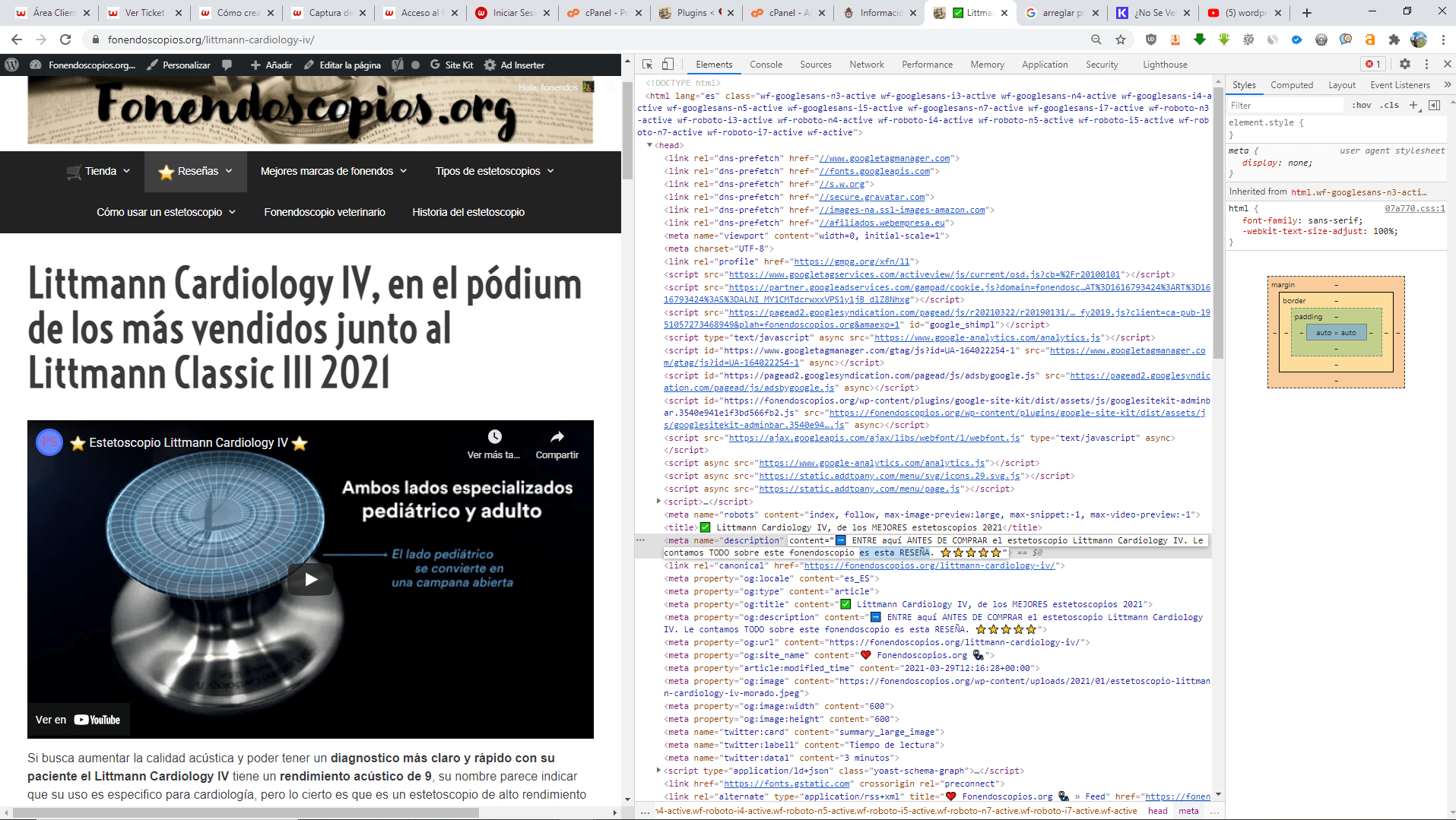Show more Styles pane tabs chevron
The width and height of the screenshot is (1456, 820).
[1447, 85]
